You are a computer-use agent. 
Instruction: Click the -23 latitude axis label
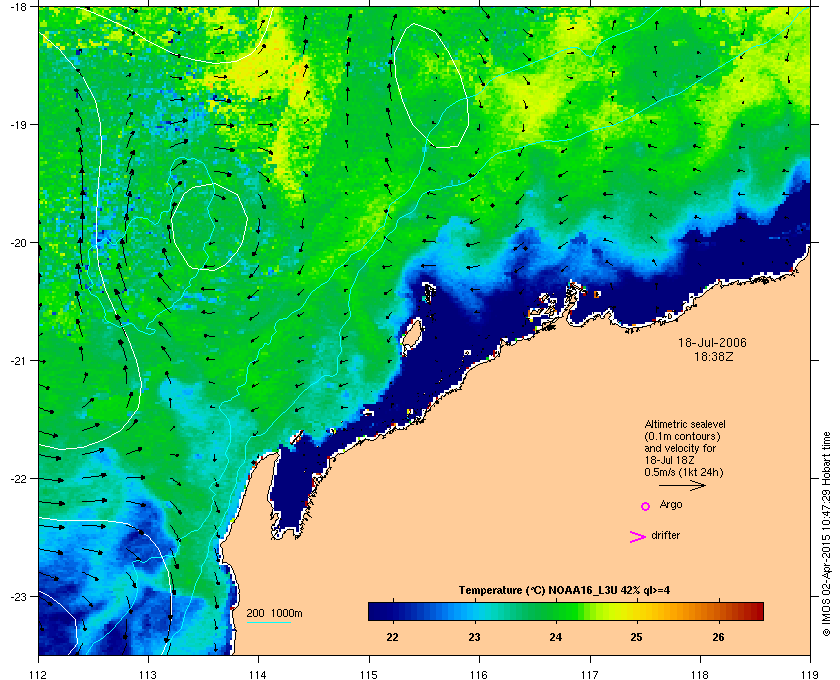click(18, 596)
